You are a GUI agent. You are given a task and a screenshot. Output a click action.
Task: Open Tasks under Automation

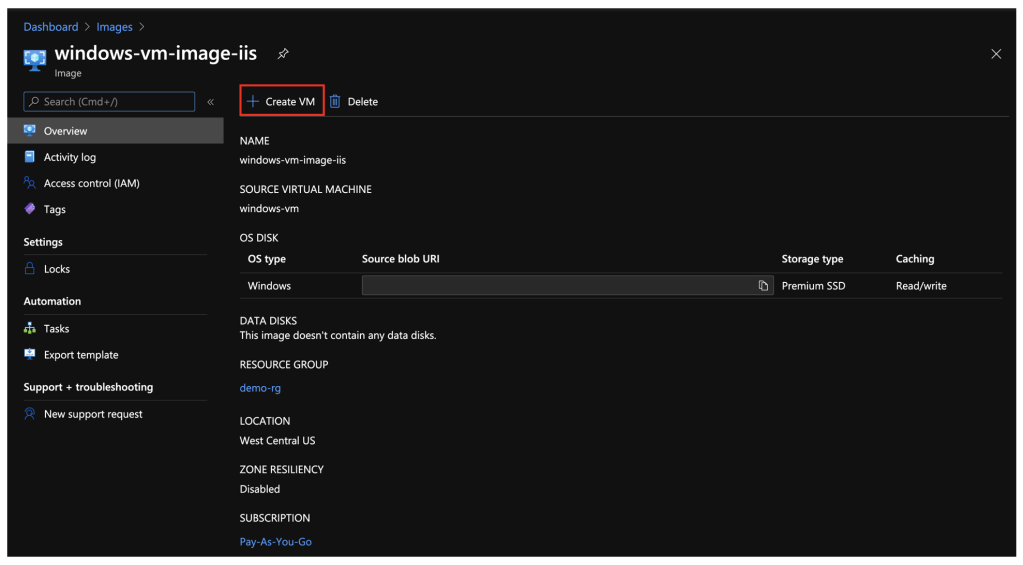point(56,329)
